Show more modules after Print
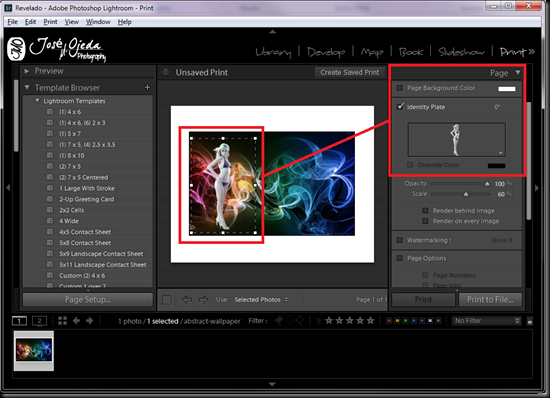 (x=531, y=52)
